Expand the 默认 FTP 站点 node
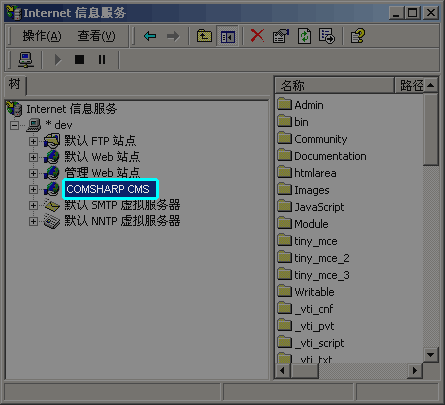 [x=33, y=141]
